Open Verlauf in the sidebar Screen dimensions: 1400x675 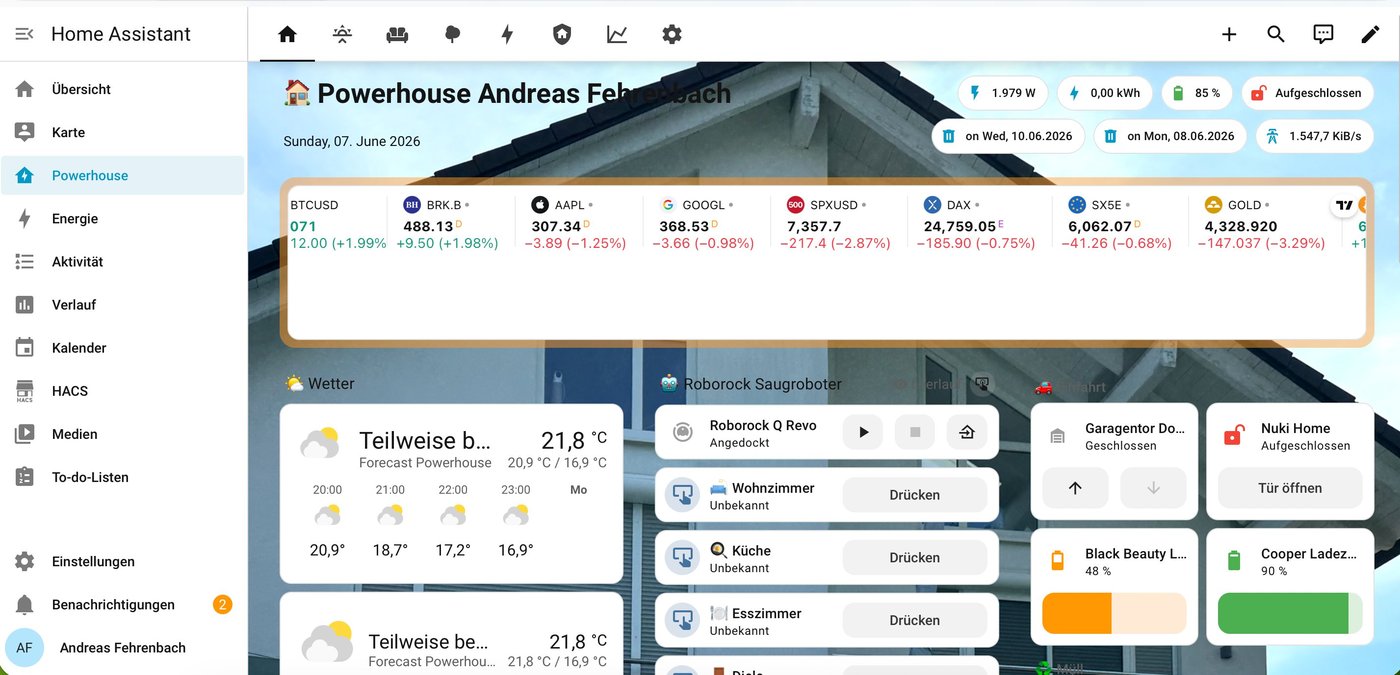(122, 304)
